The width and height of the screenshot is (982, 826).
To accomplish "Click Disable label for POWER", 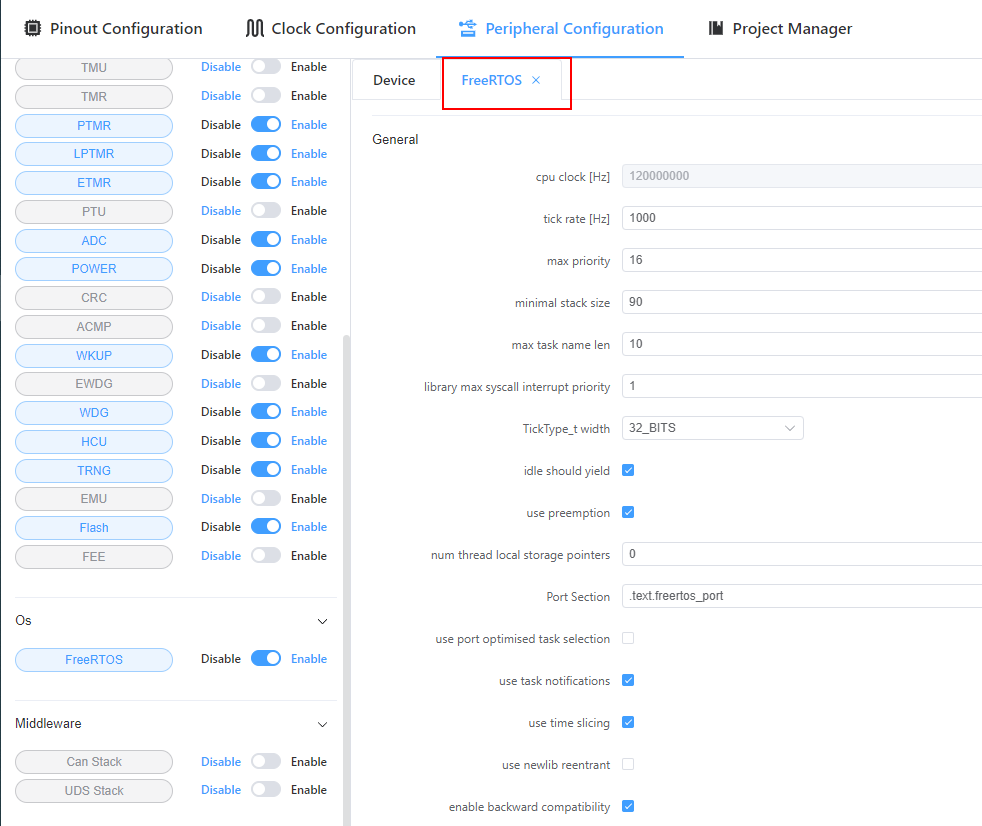I will tap(220, 268).
